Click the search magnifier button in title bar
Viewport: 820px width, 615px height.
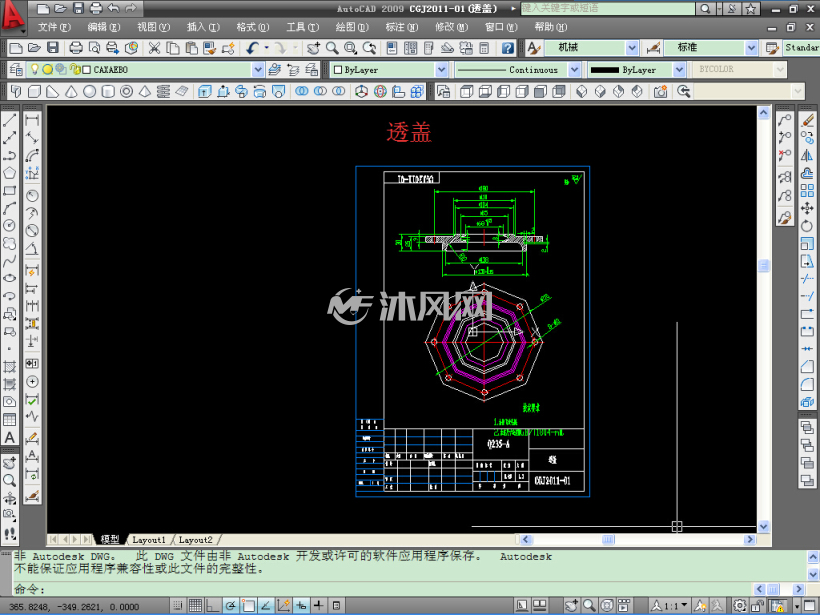tap(705, 8)
